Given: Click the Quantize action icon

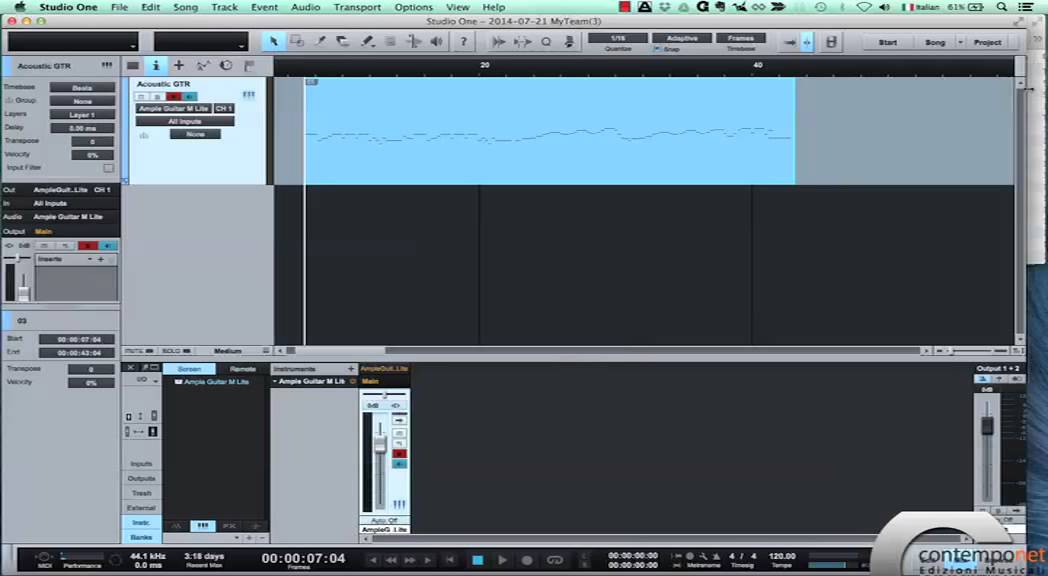Looking at the screenshot, I should click(546, 41).
